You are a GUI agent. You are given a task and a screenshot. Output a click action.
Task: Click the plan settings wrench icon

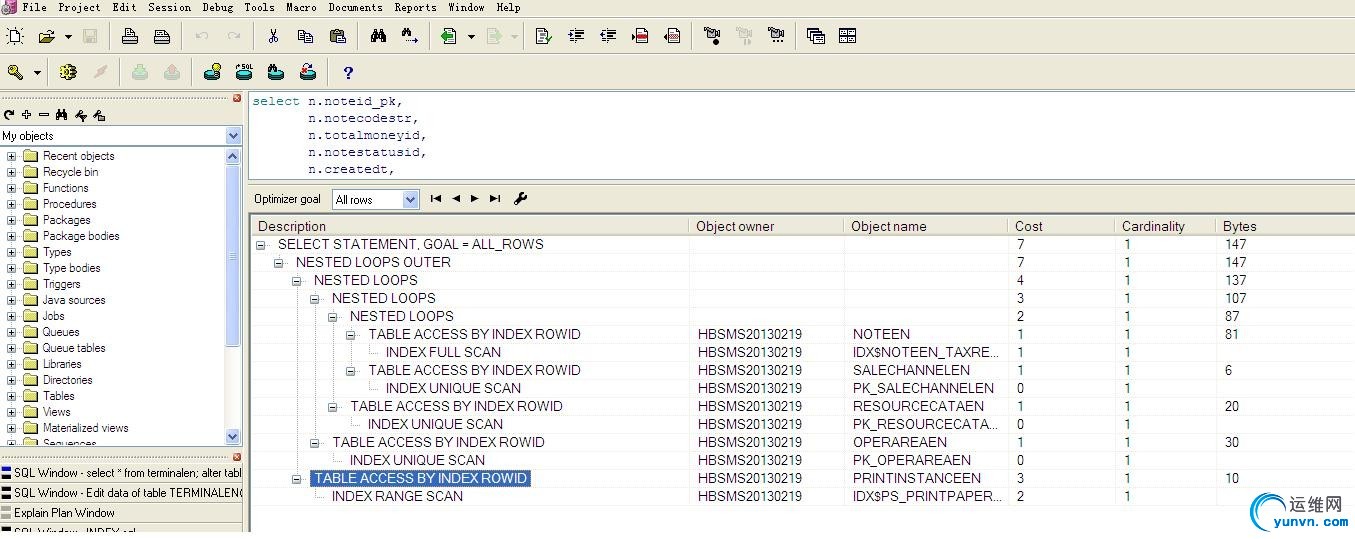coord(521,199)
